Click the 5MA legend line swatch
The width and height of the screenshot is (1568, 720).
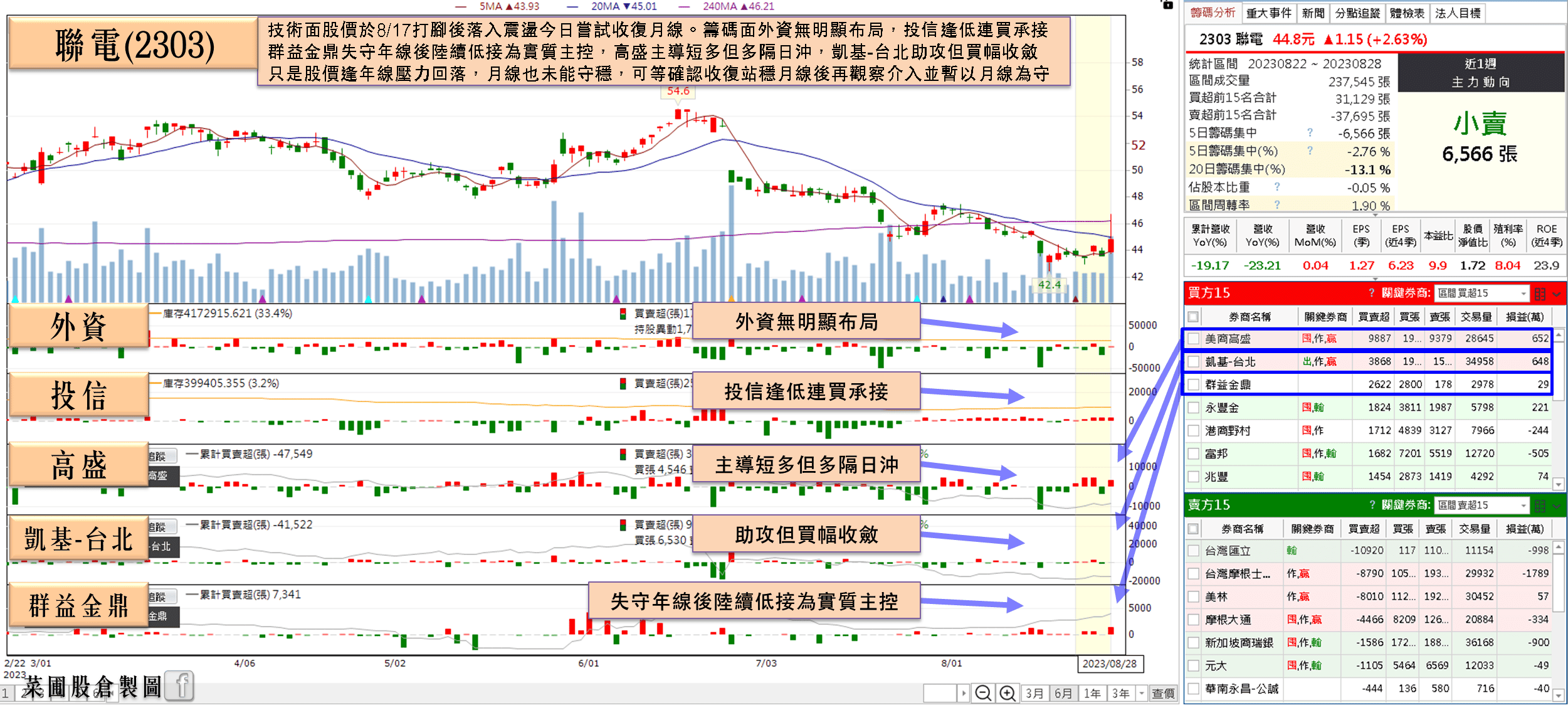coord(461,6)
